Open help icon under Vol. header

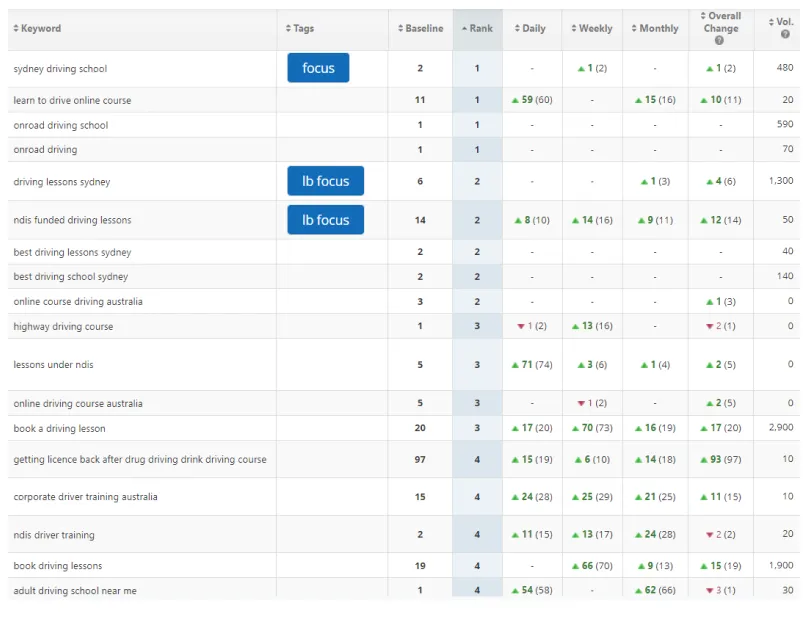(x=785, y=34)
